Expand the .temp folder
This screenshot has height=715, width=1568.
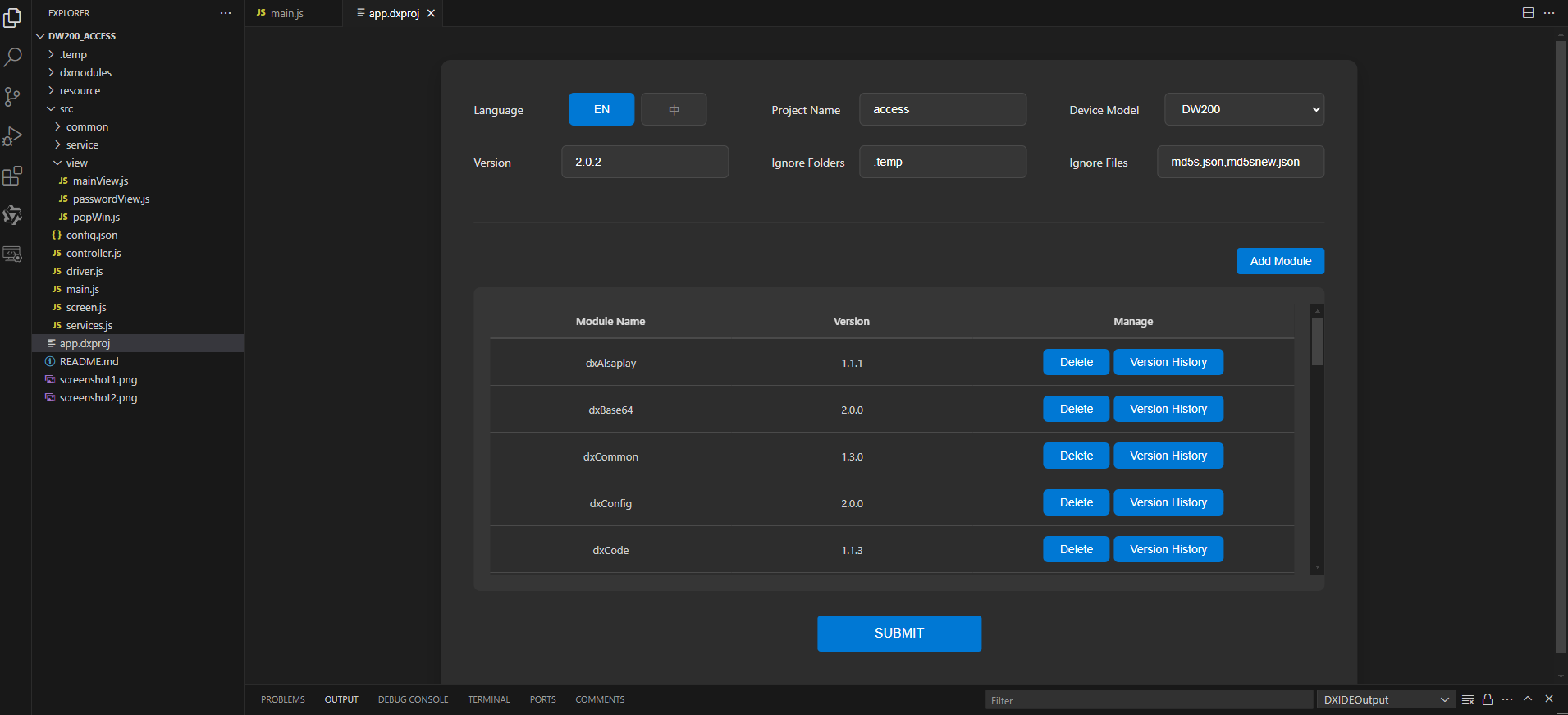click(x=138, y=54)
